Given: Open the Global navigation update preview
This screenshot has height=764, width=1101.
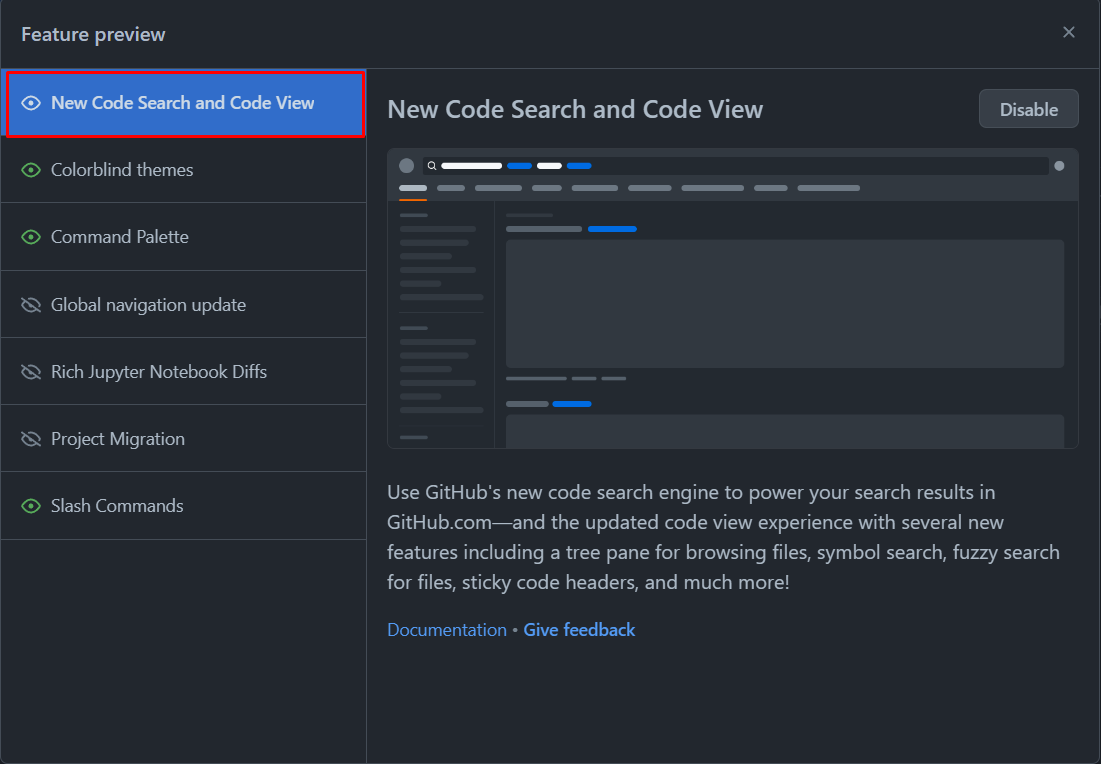Looking at the screenshot, I should coord(183,305).
